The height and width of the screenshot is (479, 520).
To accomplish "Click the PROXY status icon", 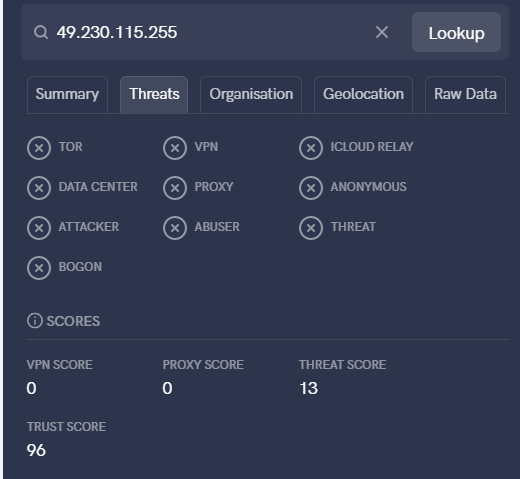I will tap(175, 188).
